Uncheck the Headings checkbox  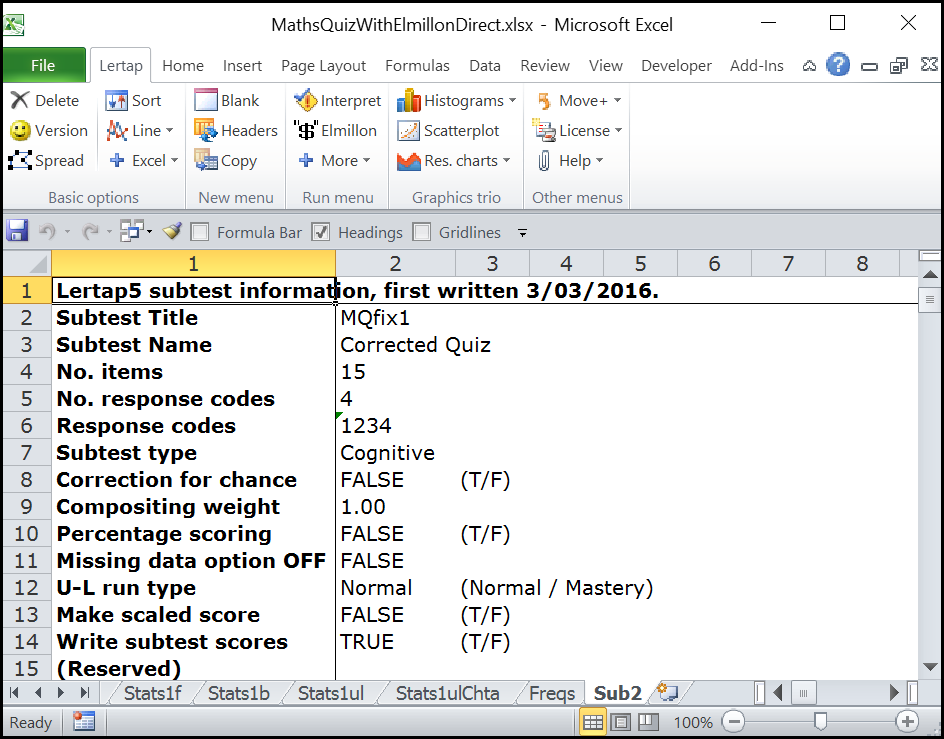click(x=321, y=232)
